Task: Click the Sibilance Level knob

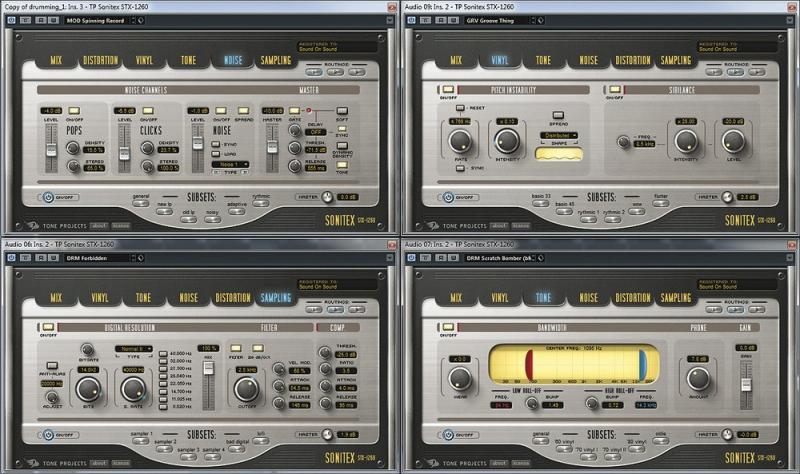Action: tap(733, 141)
